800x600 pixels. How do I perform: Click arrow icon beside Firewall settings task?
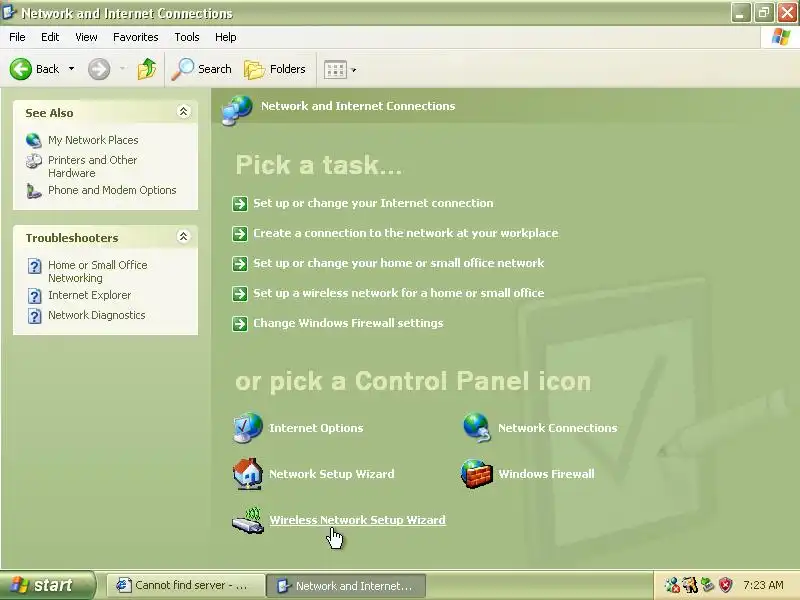[x=240, y=324]
